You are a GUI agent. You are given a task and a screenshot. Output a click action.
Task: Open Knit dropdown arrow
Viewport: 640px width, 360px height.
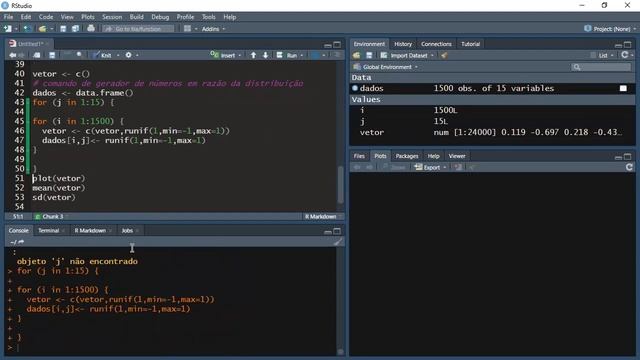pyautogui.click(x=118, y=56)
